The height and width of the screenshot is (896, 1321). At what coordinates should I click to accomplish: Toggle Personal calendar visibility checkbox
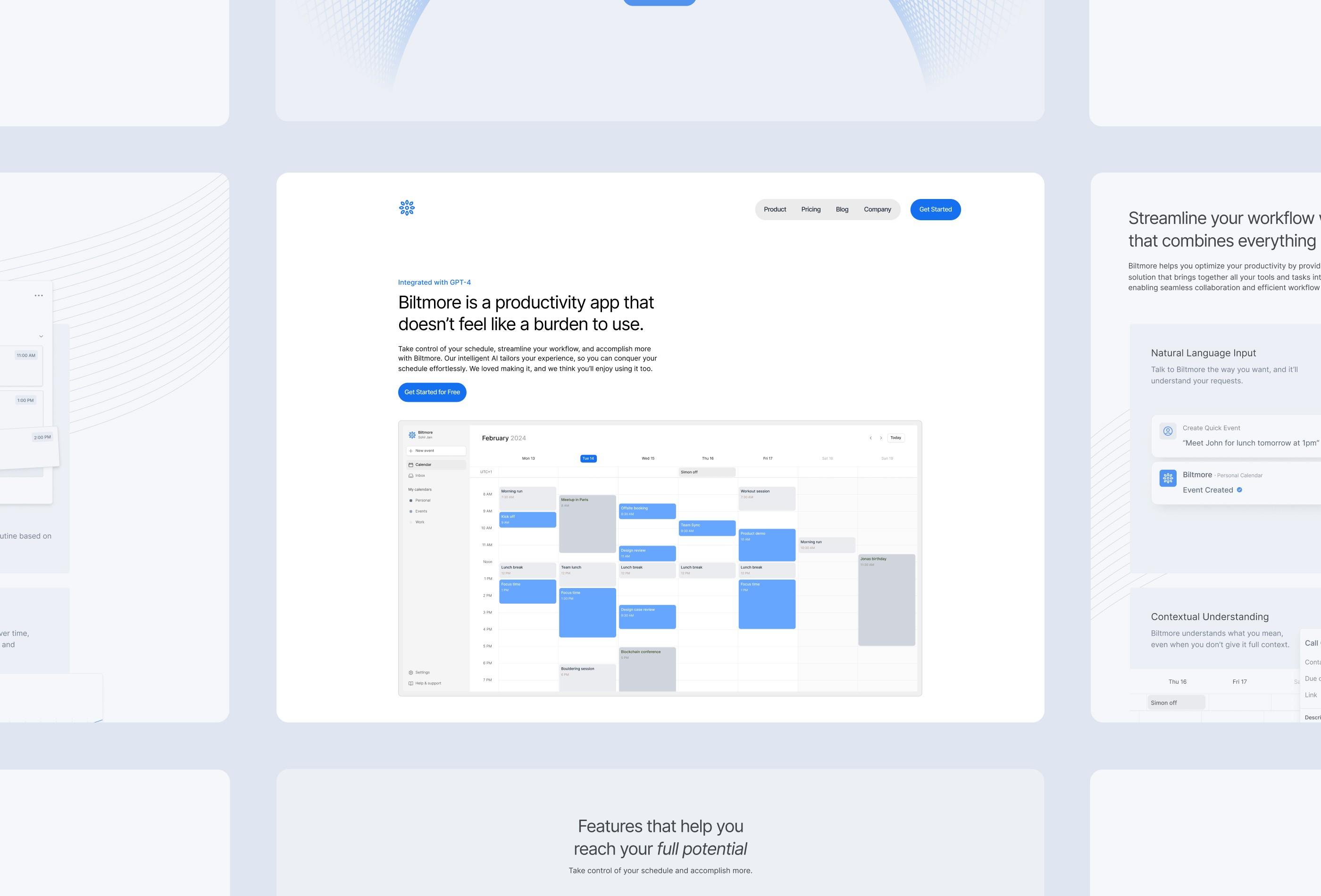[x=411, y=500]
